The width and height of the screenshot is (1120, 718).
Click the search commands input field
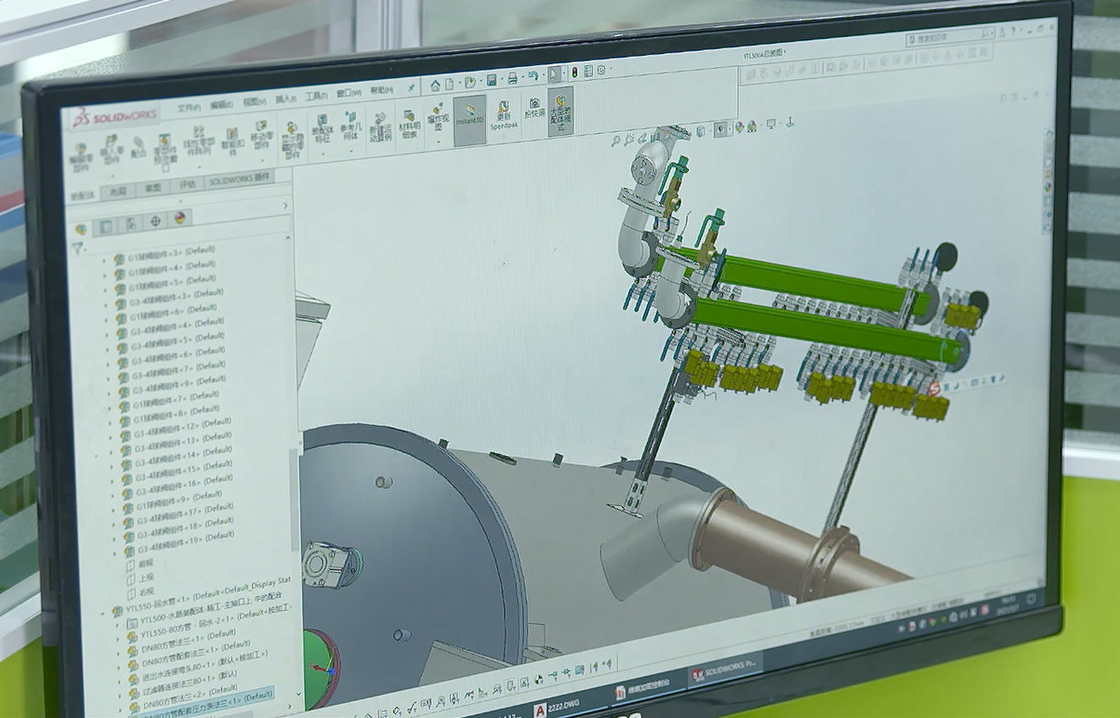pos(950,36)
